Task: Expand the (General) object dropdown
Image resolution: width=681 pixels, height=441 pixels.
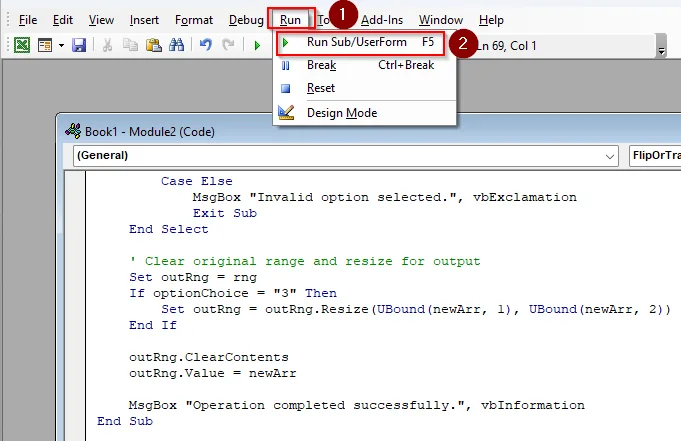Action: coord(610,156)
